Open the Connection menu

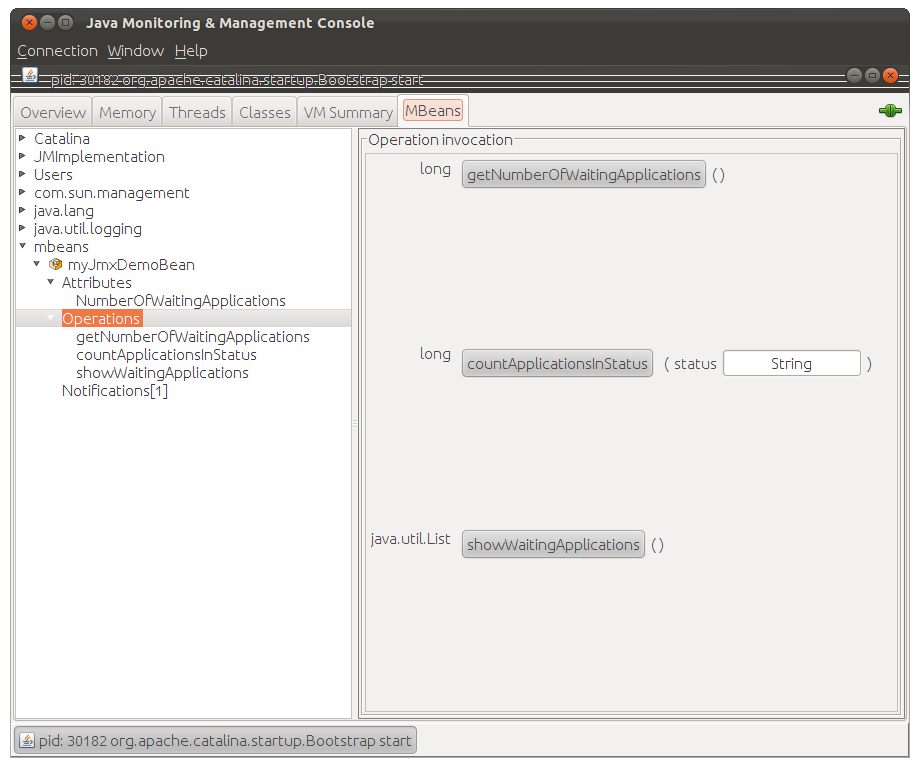(x=57, y=51)
